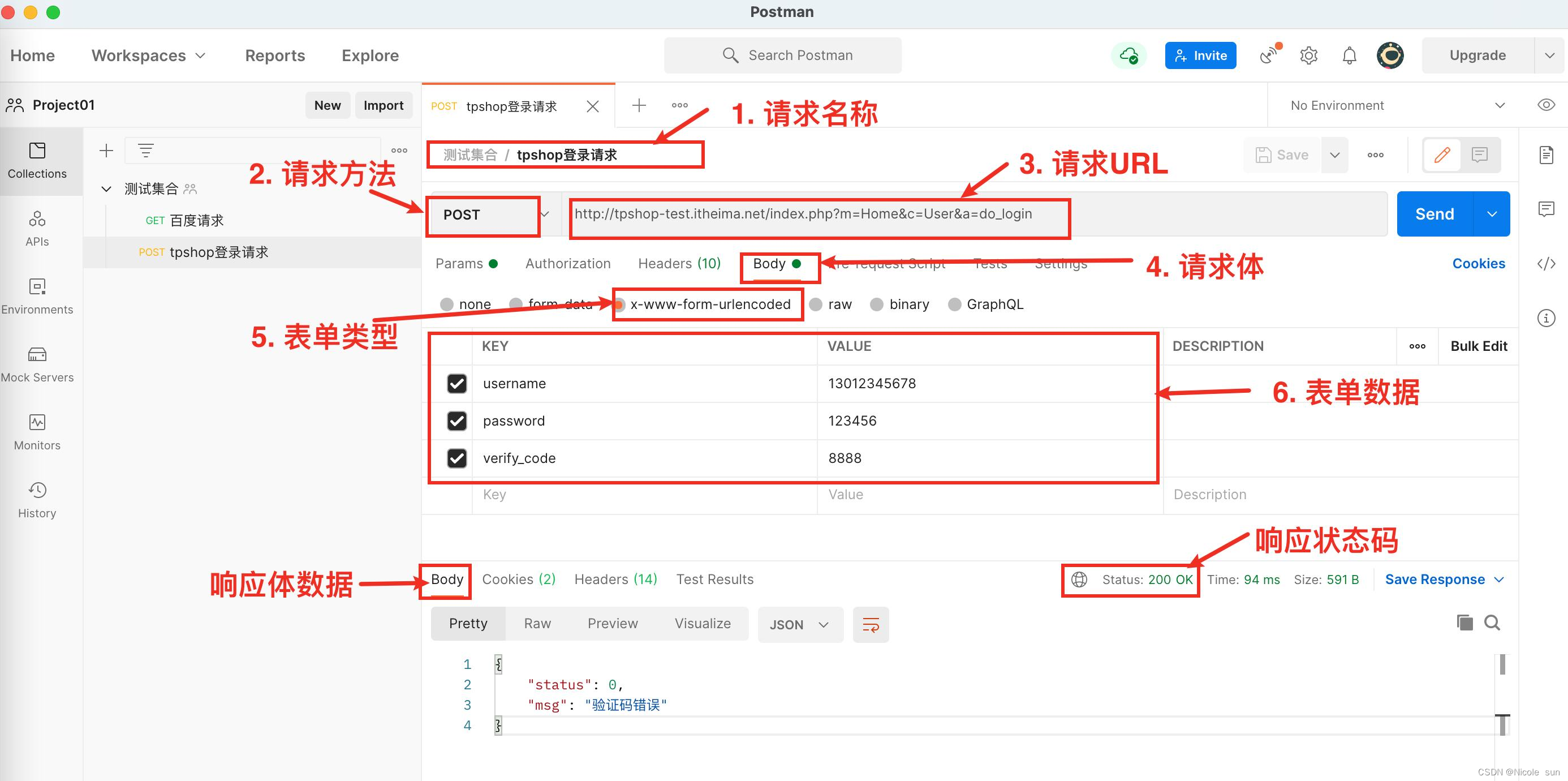The width and height of the screenshot is (1568, 781).
Task: Copy response using the copy icon
Action: click(x=1464, y=623)
